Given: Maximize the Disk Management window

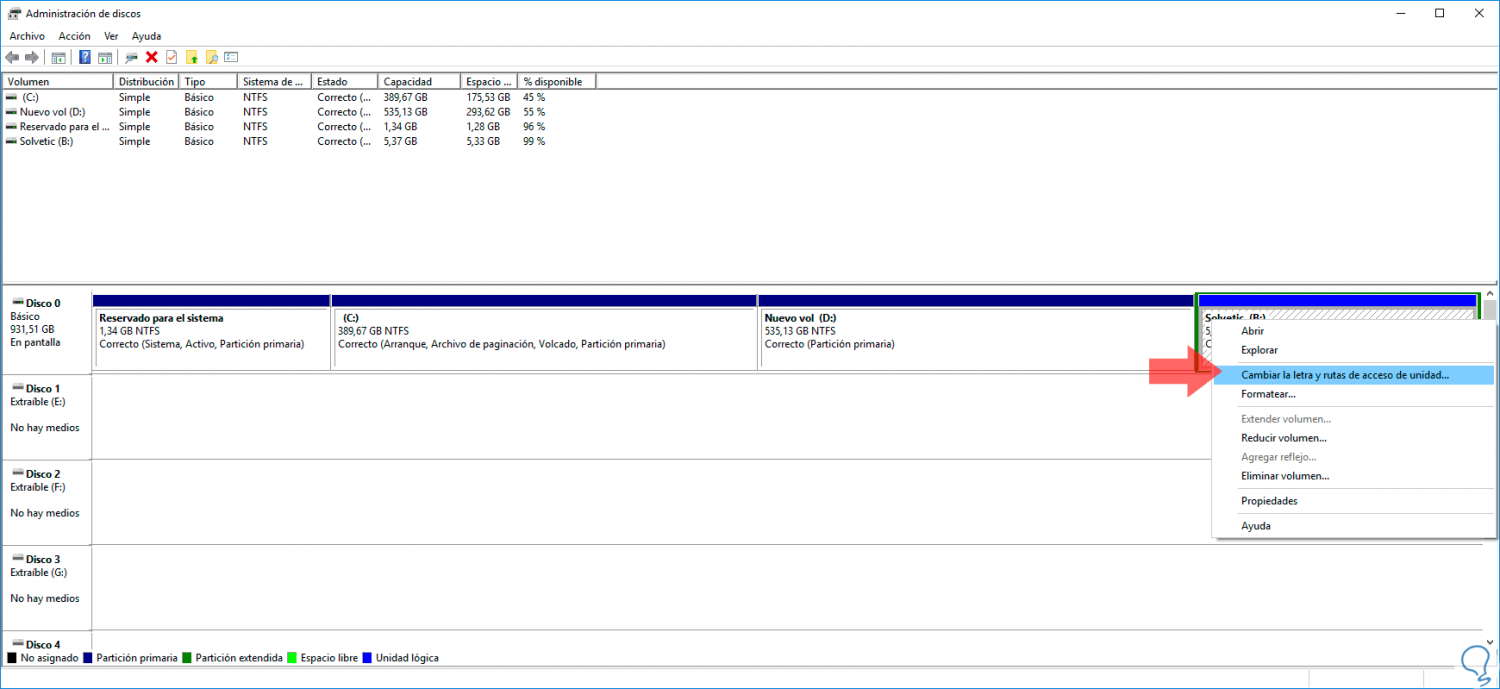Looking at the screenshot, I should [1439, 13].
